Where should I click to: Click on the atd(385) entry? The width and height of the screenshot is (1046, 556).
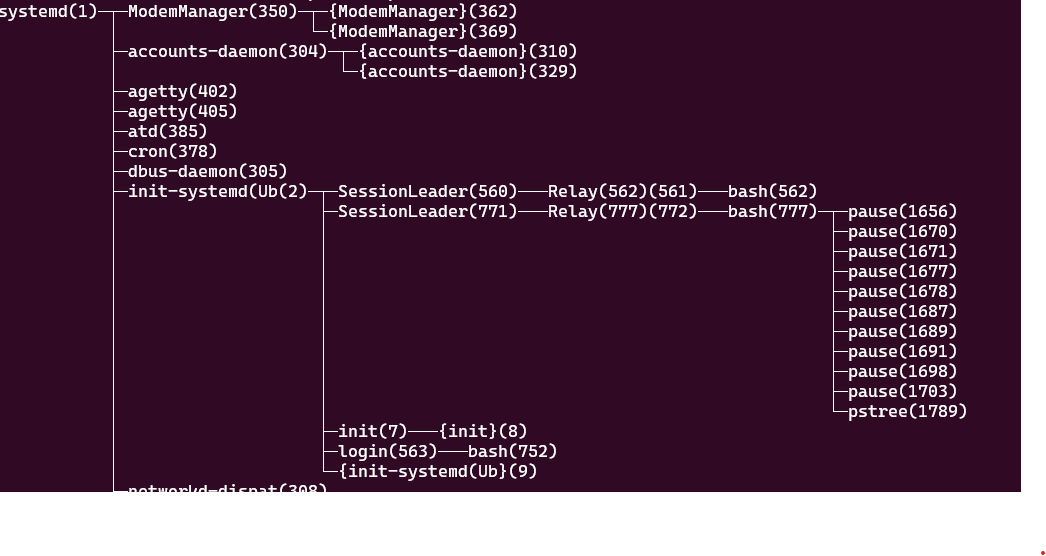tap(168, 131)
